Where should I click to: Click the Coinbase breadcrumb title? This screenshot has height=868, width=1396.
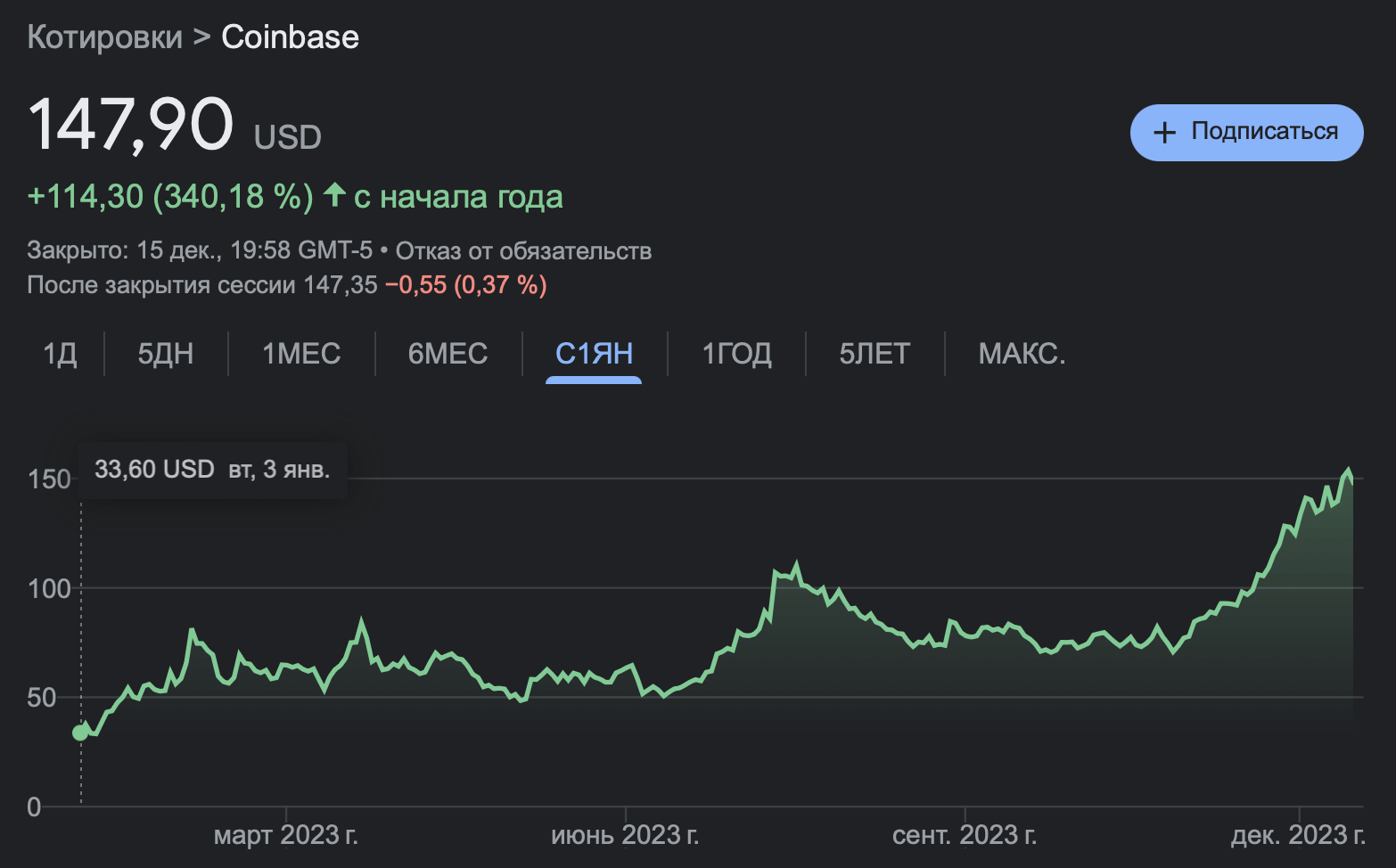pos(290,37)
